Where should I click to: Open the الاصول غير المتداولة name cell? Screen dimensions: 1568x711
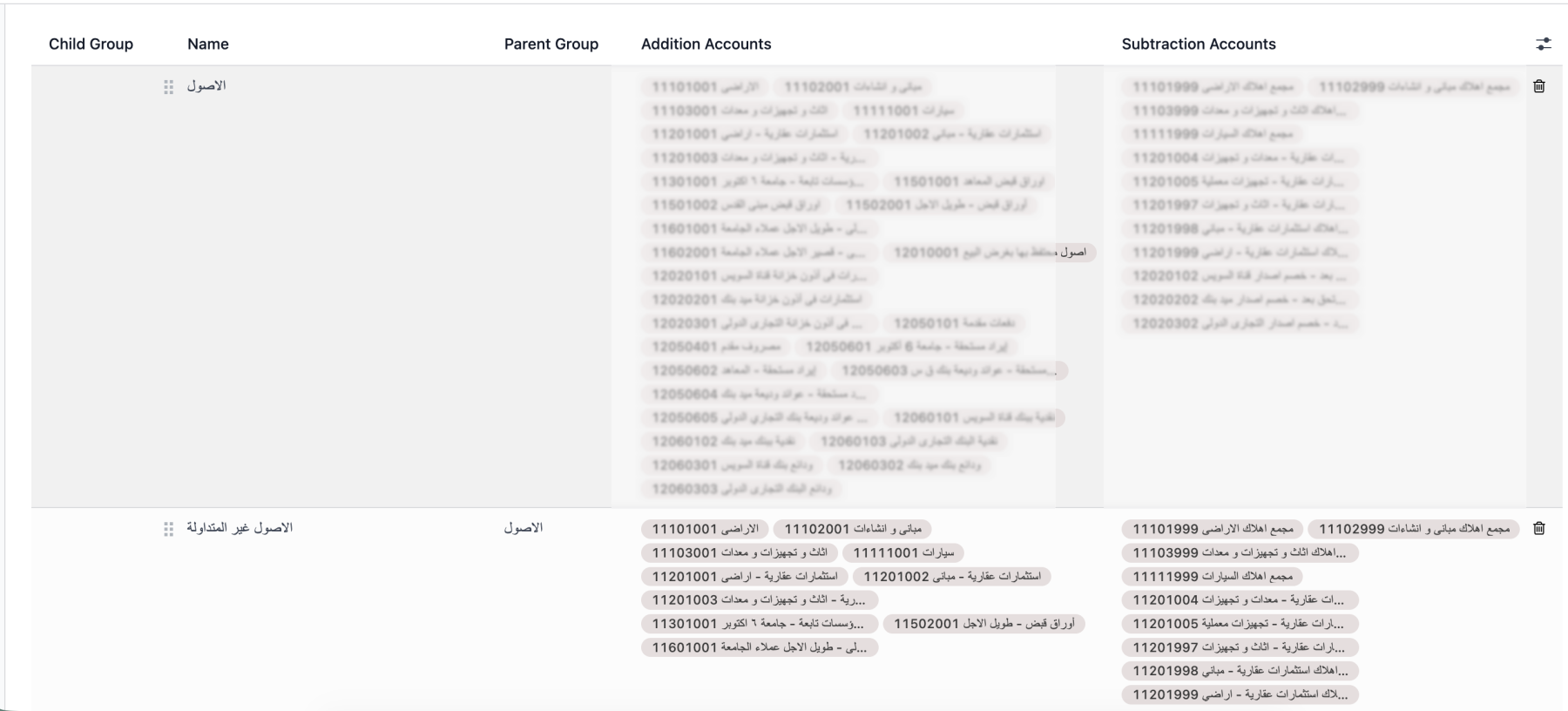click(x=240, y=527)
